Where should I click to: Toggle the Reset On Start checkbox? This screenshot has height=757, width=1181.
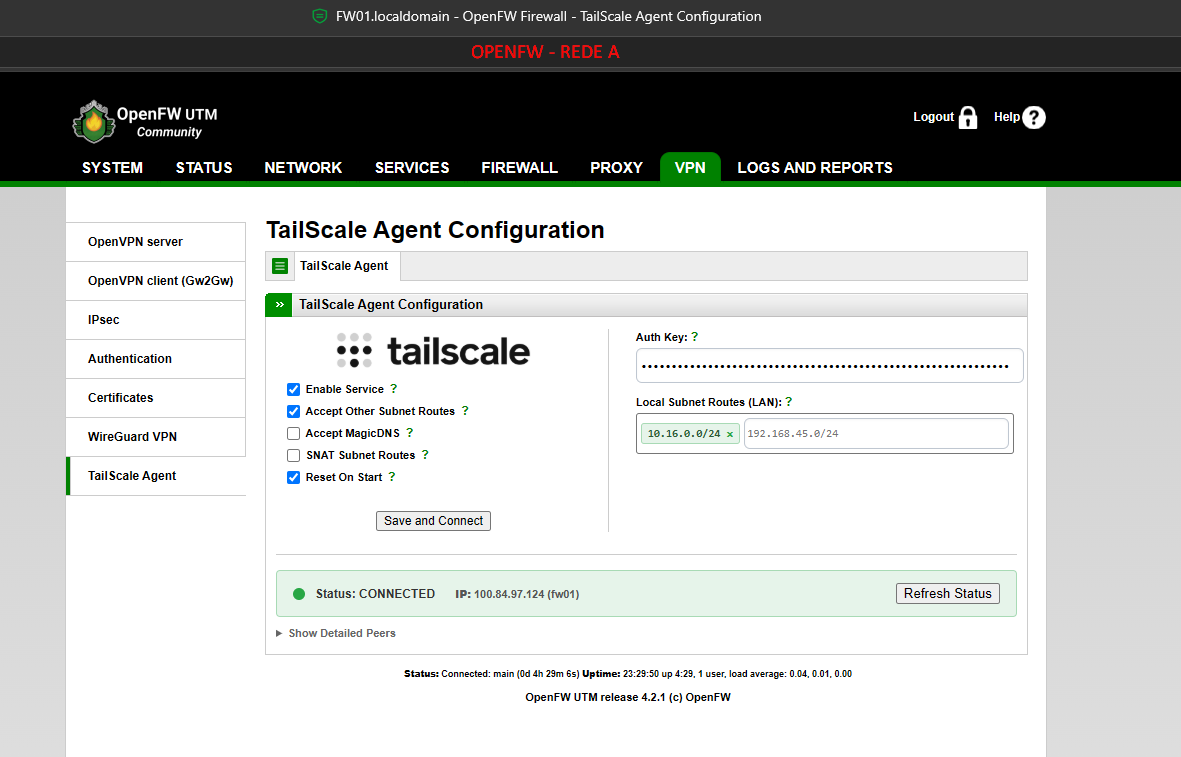tap(294, 477)
